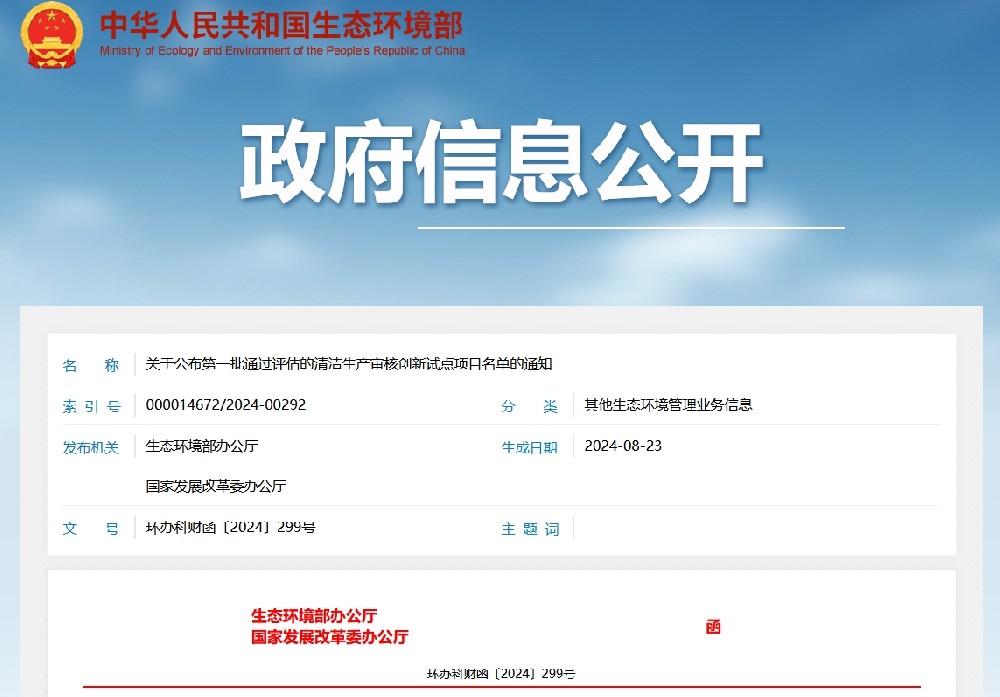Click the 主题词 field label
1000x697 pixels.
click(x=529, y=529)
